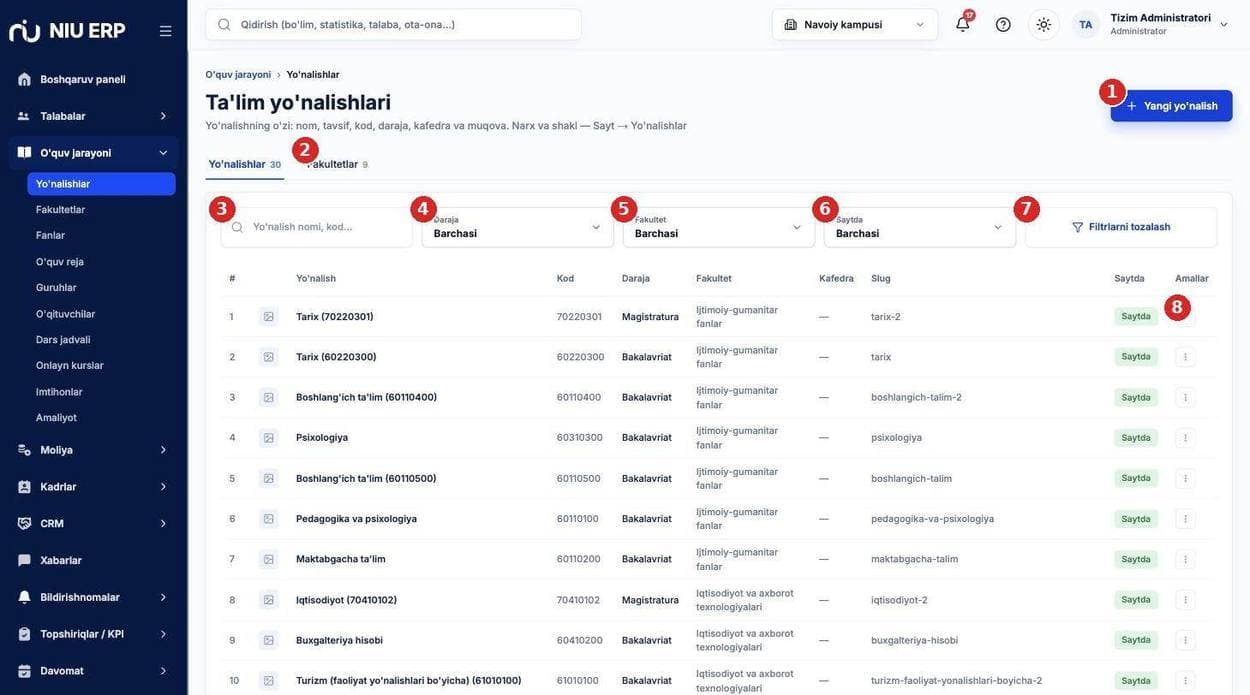The height and width of the screenshot is (695, 1250).
Task: Open row actions for Buxgalteriya hisobi
Action: (x=1185, y=640)
